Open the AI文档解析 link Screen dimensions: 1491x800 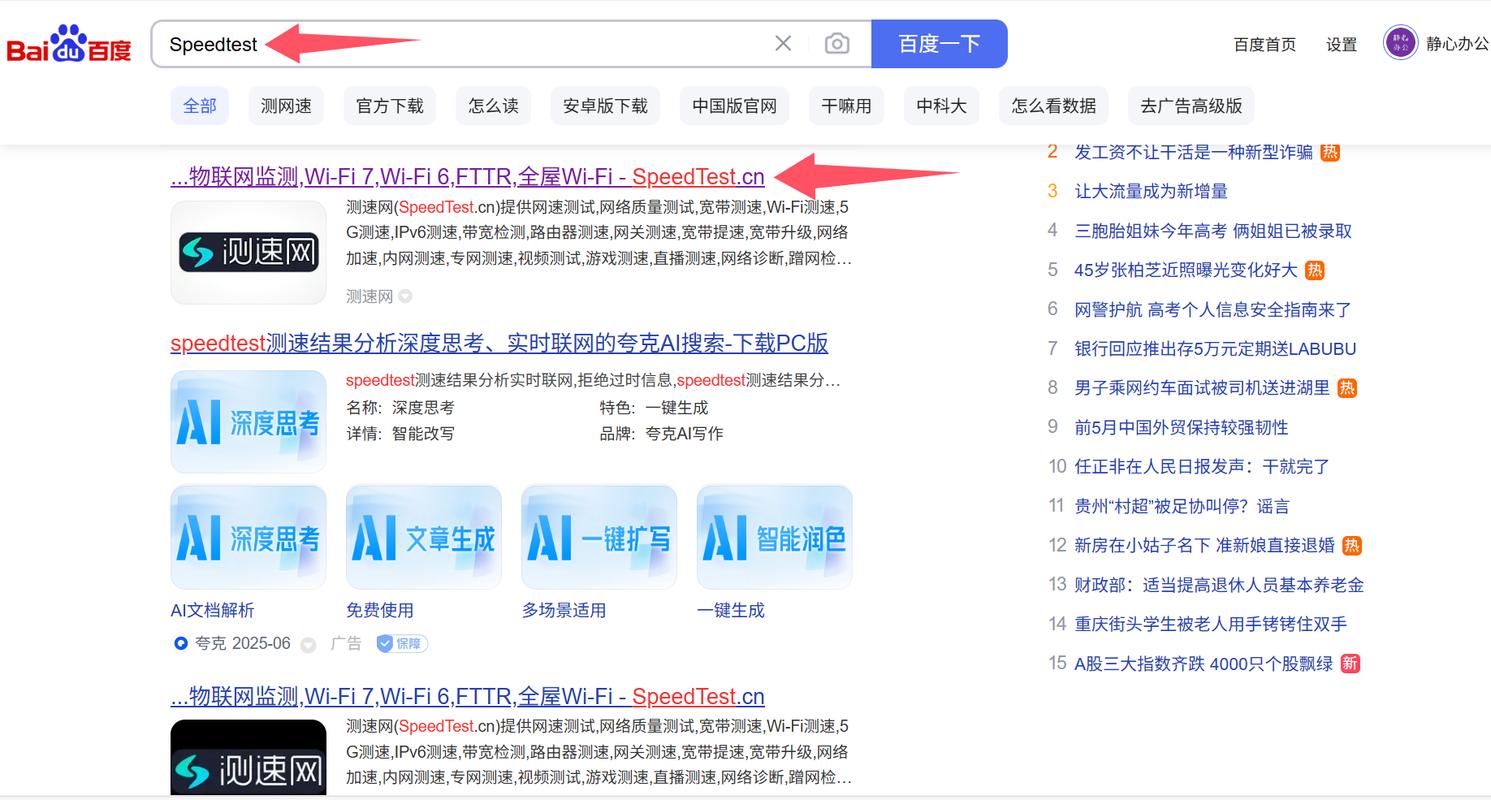click(213, 610)
